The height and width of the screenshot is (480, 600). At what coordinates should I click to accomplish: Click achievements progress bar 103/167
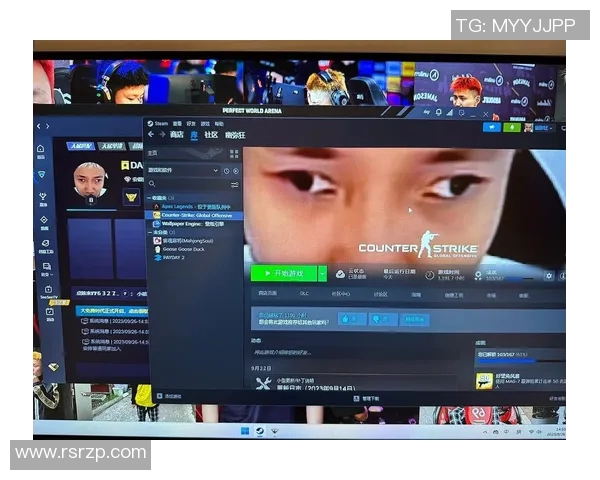[520, 361]
